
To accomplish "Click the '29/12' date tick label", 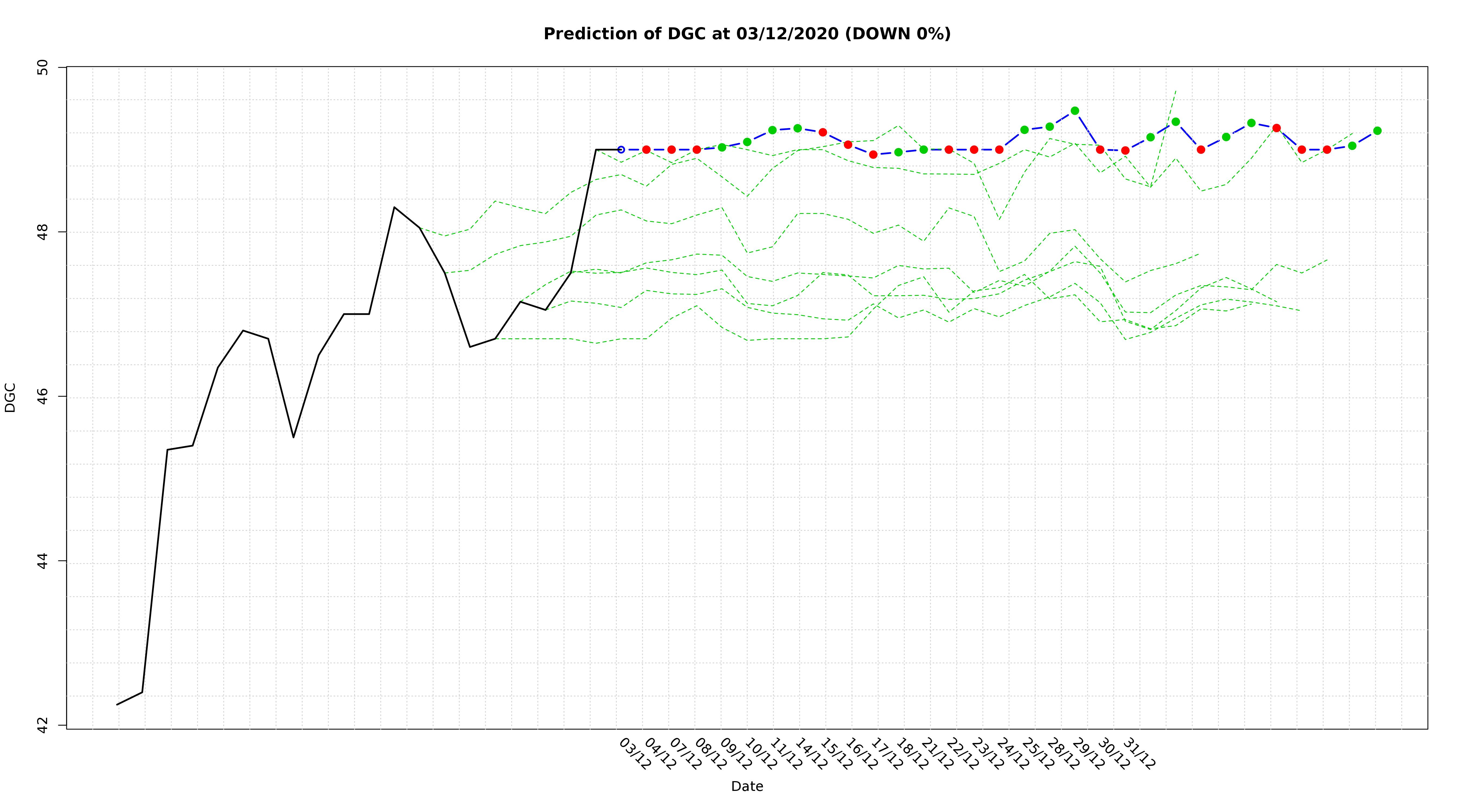I will click(x=1089, y=754).
